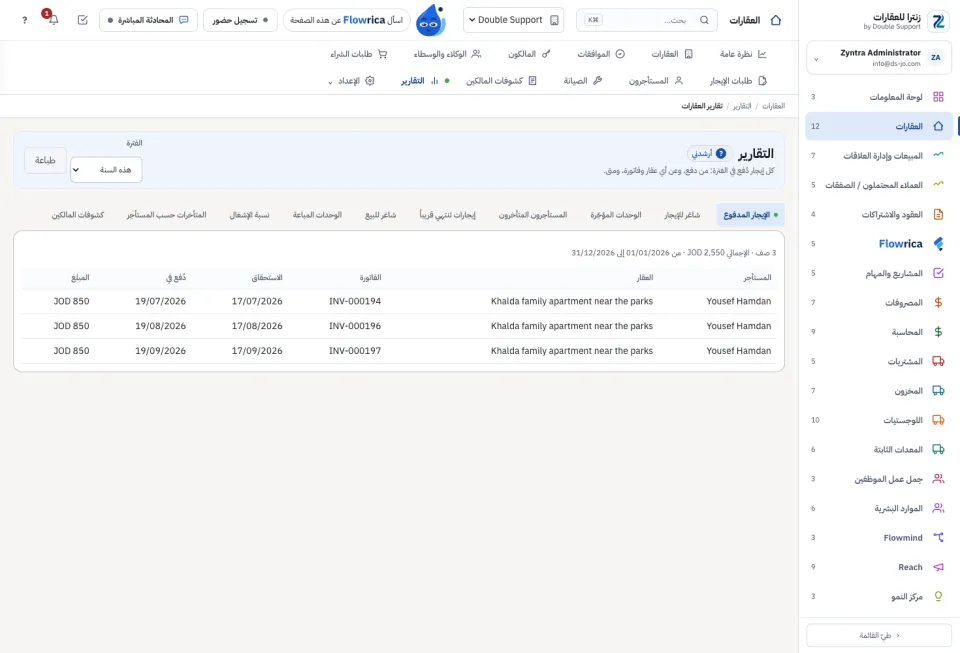960x653 pixels.
Task: Switch to the المتأخرات حسب المستأجر tab
Action: click(167, 215)
